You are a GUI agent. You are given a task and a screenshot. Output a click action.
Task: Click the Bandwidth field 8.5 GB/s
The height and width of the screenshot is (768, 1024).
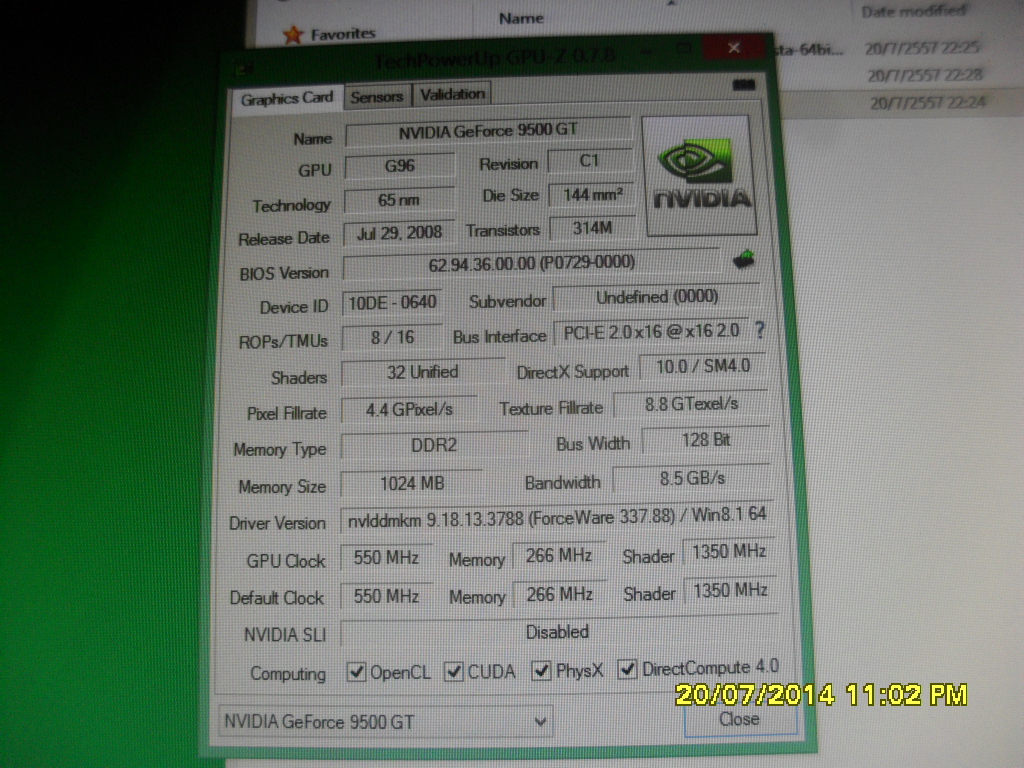692,478
